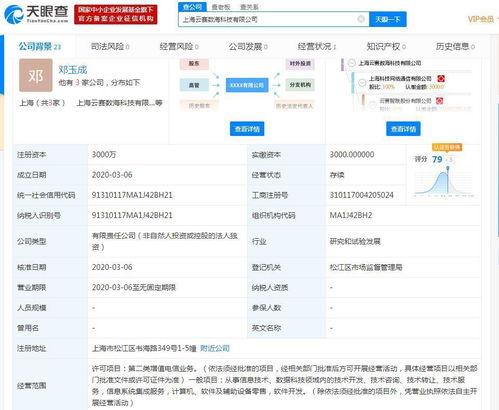Click the registered capital value 3000万
The width and height of the screenshot is (499, 410).
(104, 154)
